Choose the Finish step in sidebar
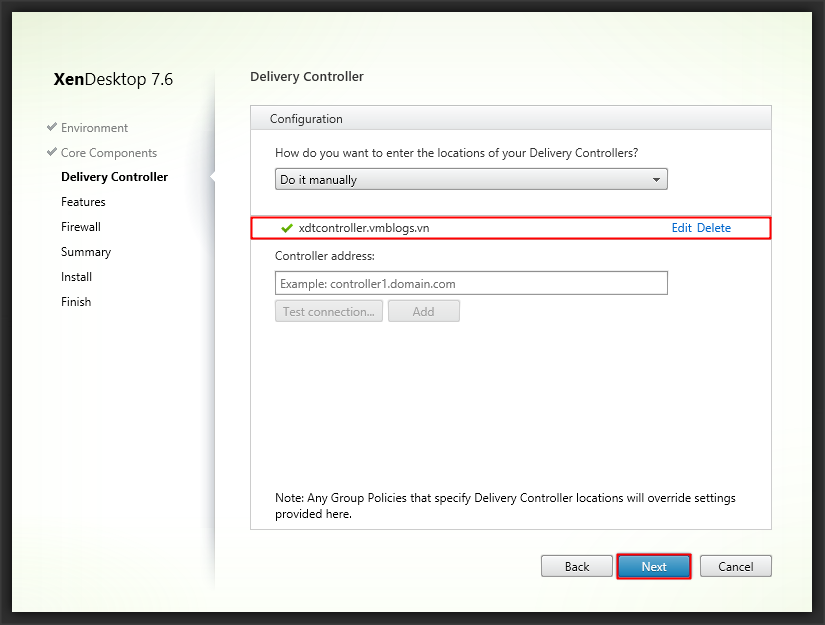825x625 pixels. 76,302
